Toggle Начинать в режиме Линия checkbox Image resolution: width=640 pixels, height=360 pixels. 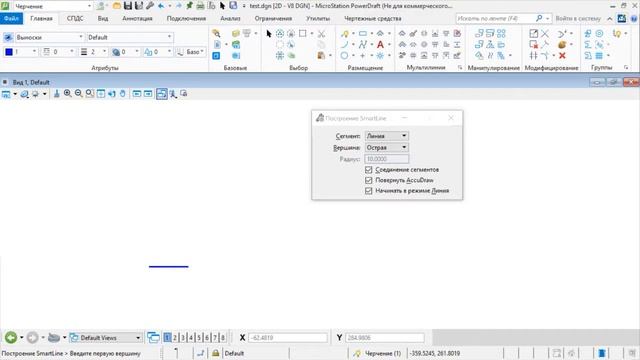[x=369, y=191]
